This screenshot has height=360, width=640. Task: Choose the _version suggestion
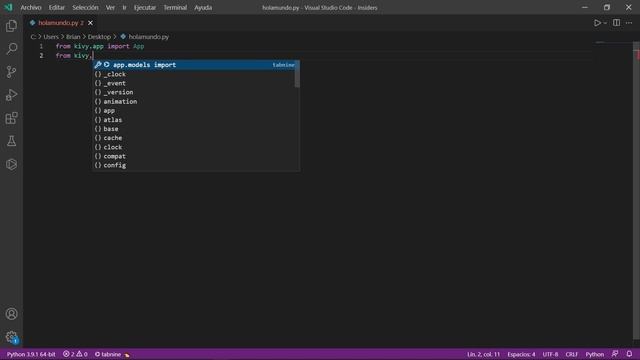tap(194, 92)
